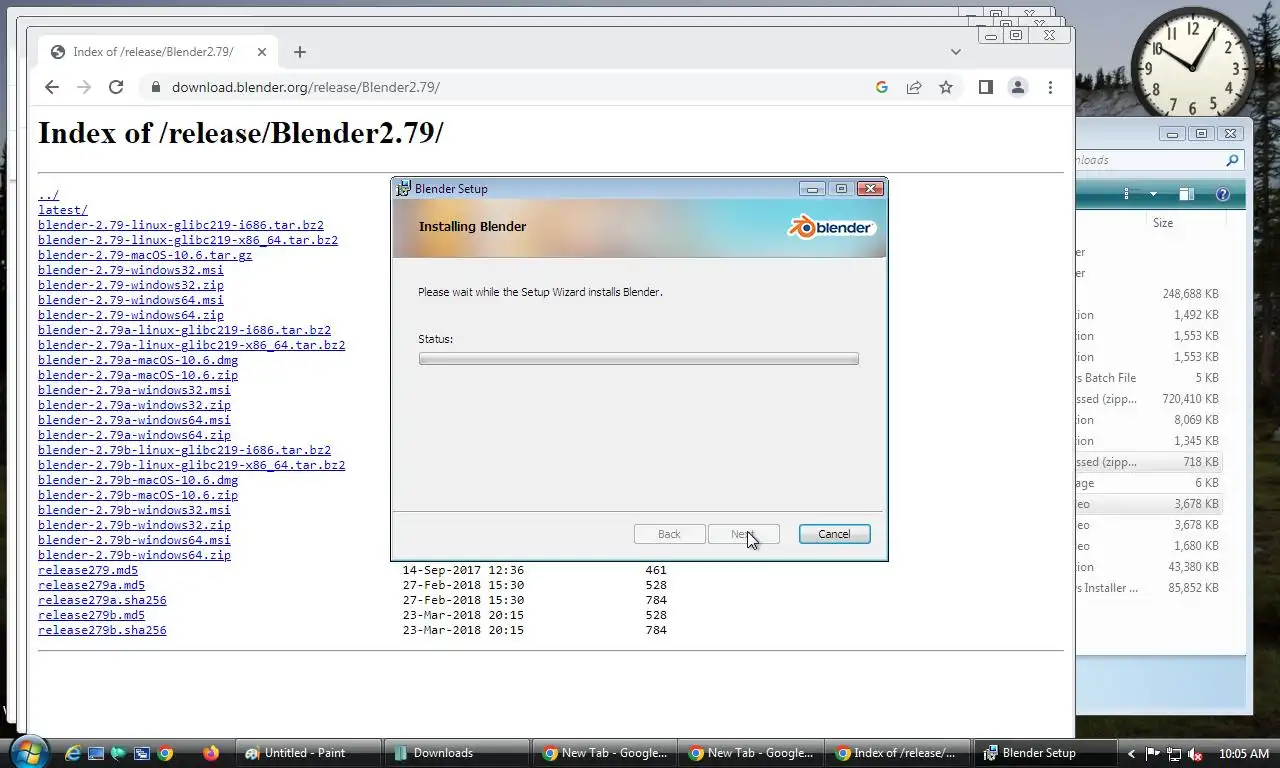Click the search magnifier in Downloads window
Screen dimensions: 1280x768
1232,160
